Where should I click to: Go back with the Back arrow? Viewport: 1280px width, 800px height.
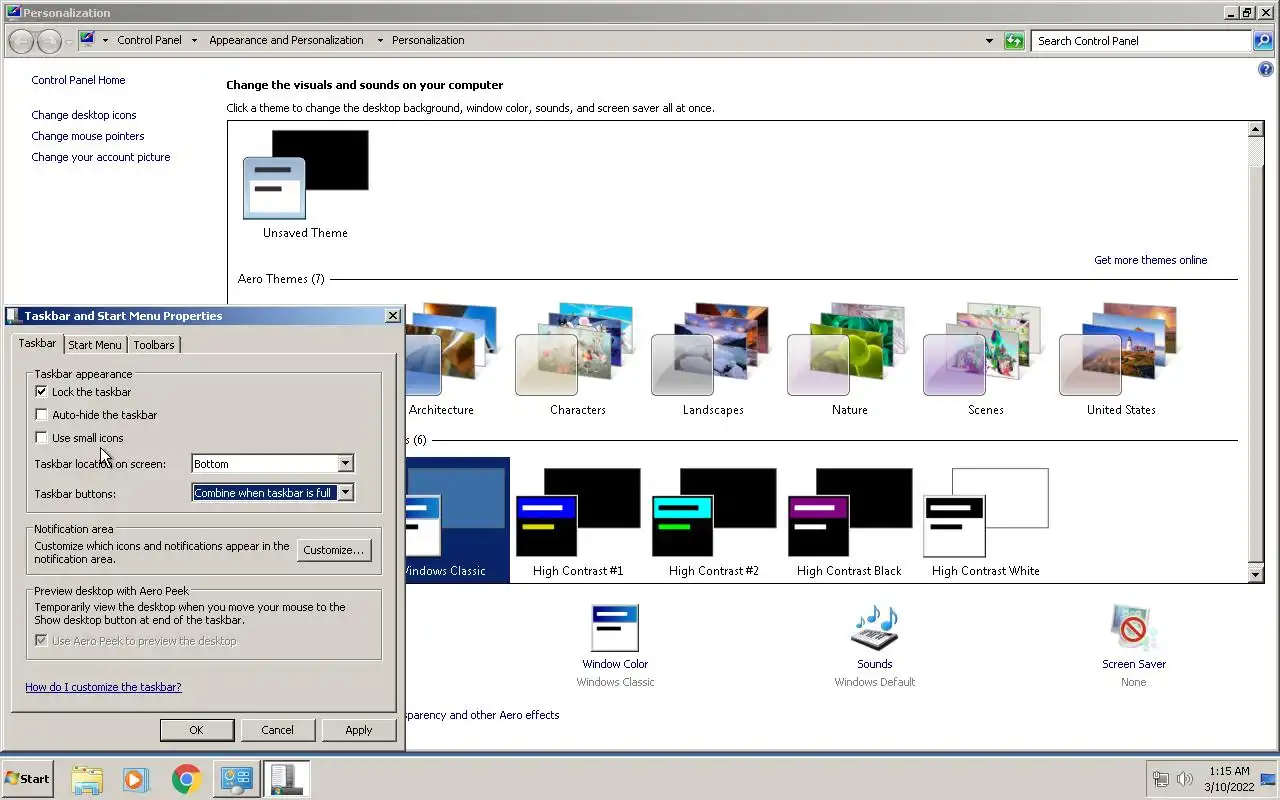point(21,41)
